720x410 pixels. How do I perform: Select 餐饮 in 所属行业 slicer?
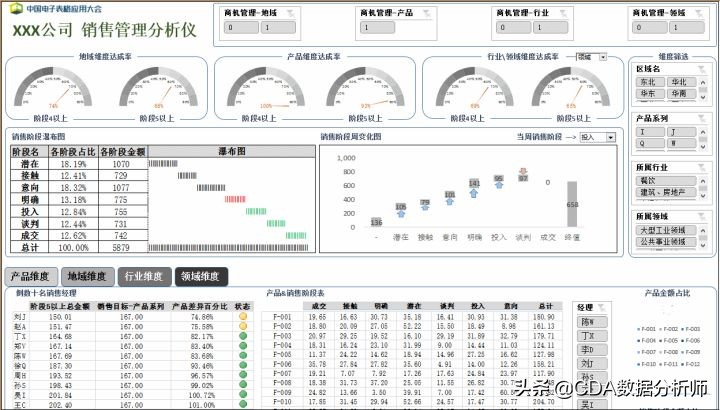[x=666, y=181]
